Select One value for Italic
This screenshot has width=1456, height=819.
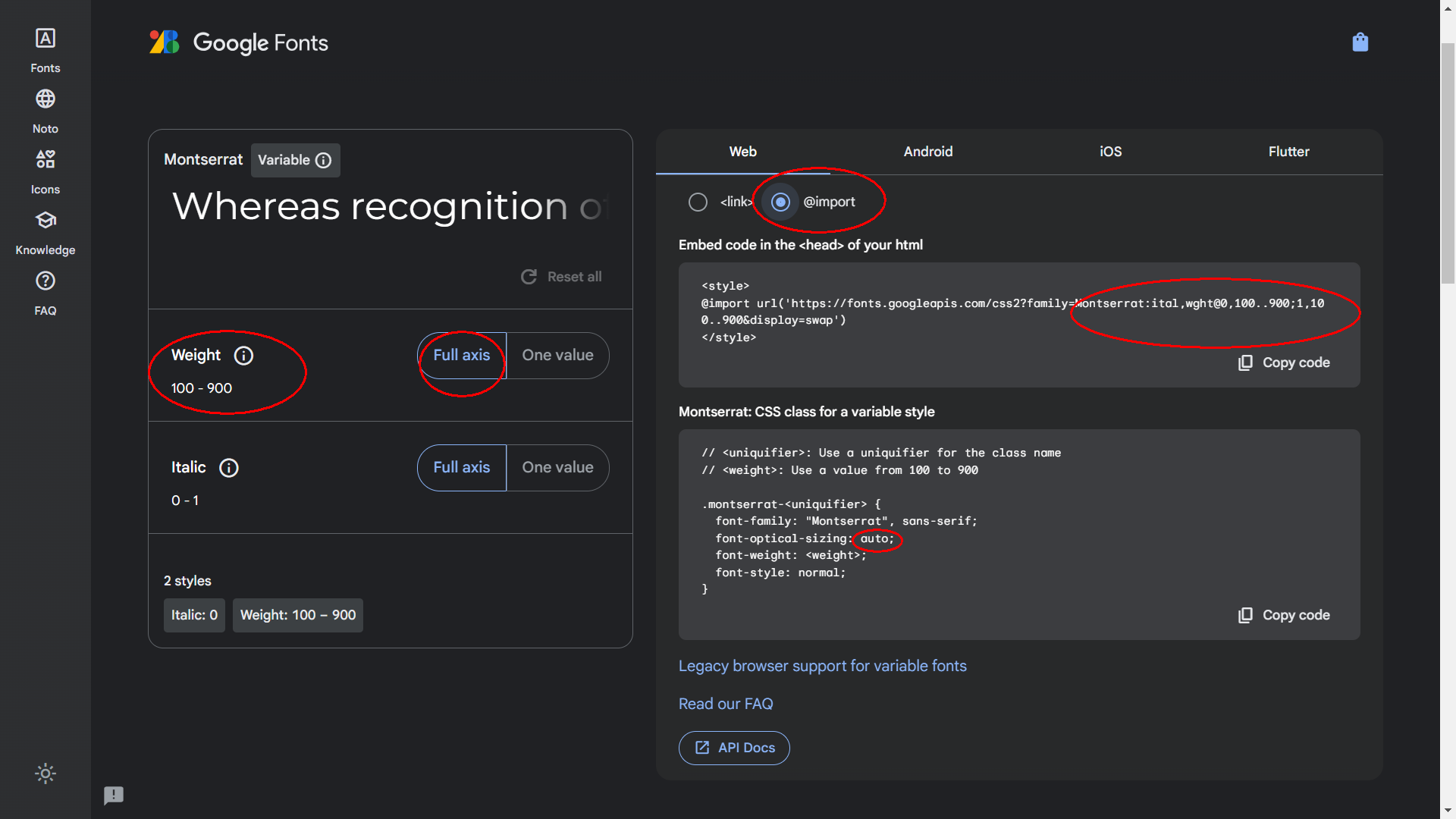tap(557, 467)
